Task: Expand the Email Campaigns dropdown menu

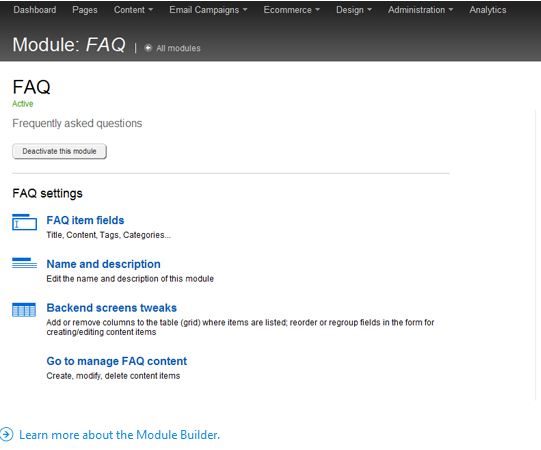Action: (x=208, y=10)
